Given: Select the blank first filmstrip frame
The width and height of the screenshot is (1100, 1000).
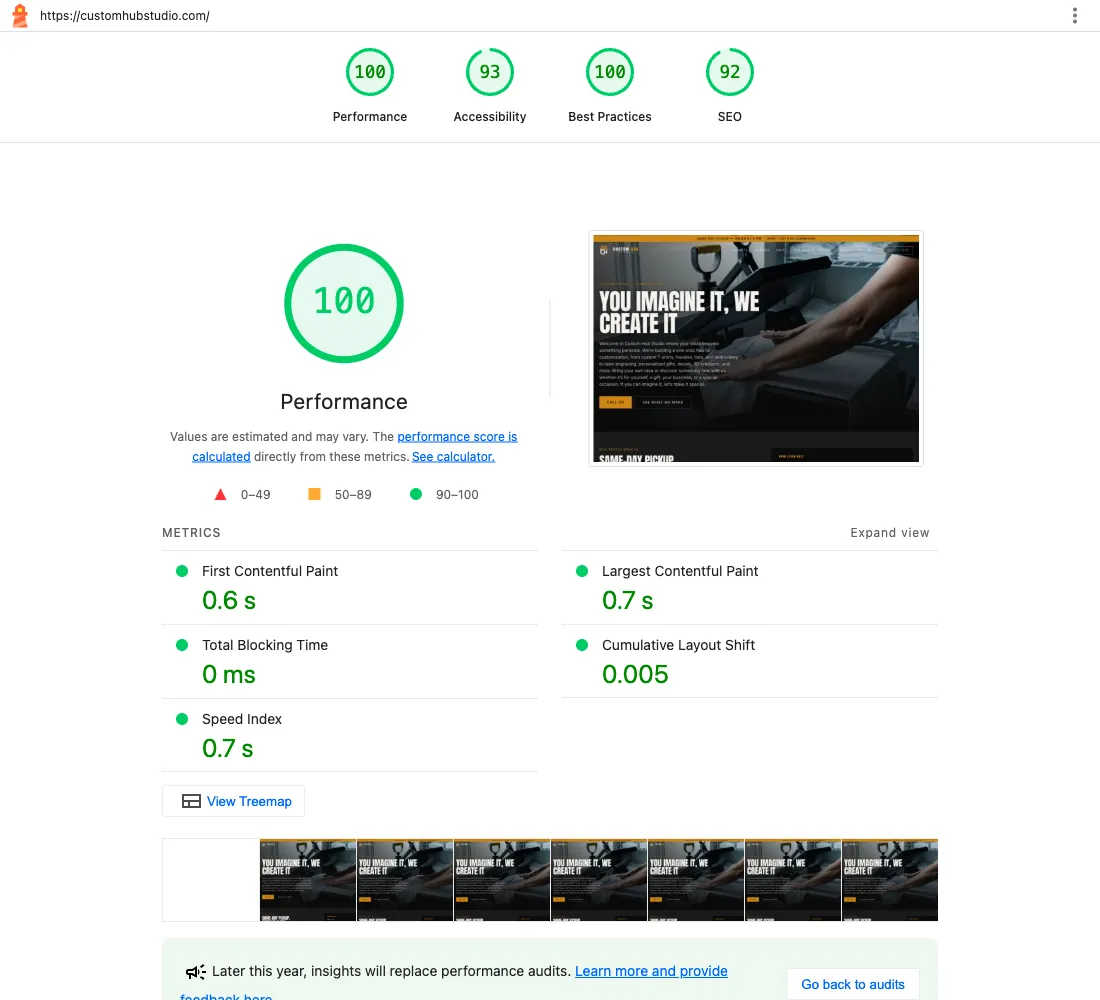Looking at the screenshot, I should pyautogui.click(x=211, y=880).
